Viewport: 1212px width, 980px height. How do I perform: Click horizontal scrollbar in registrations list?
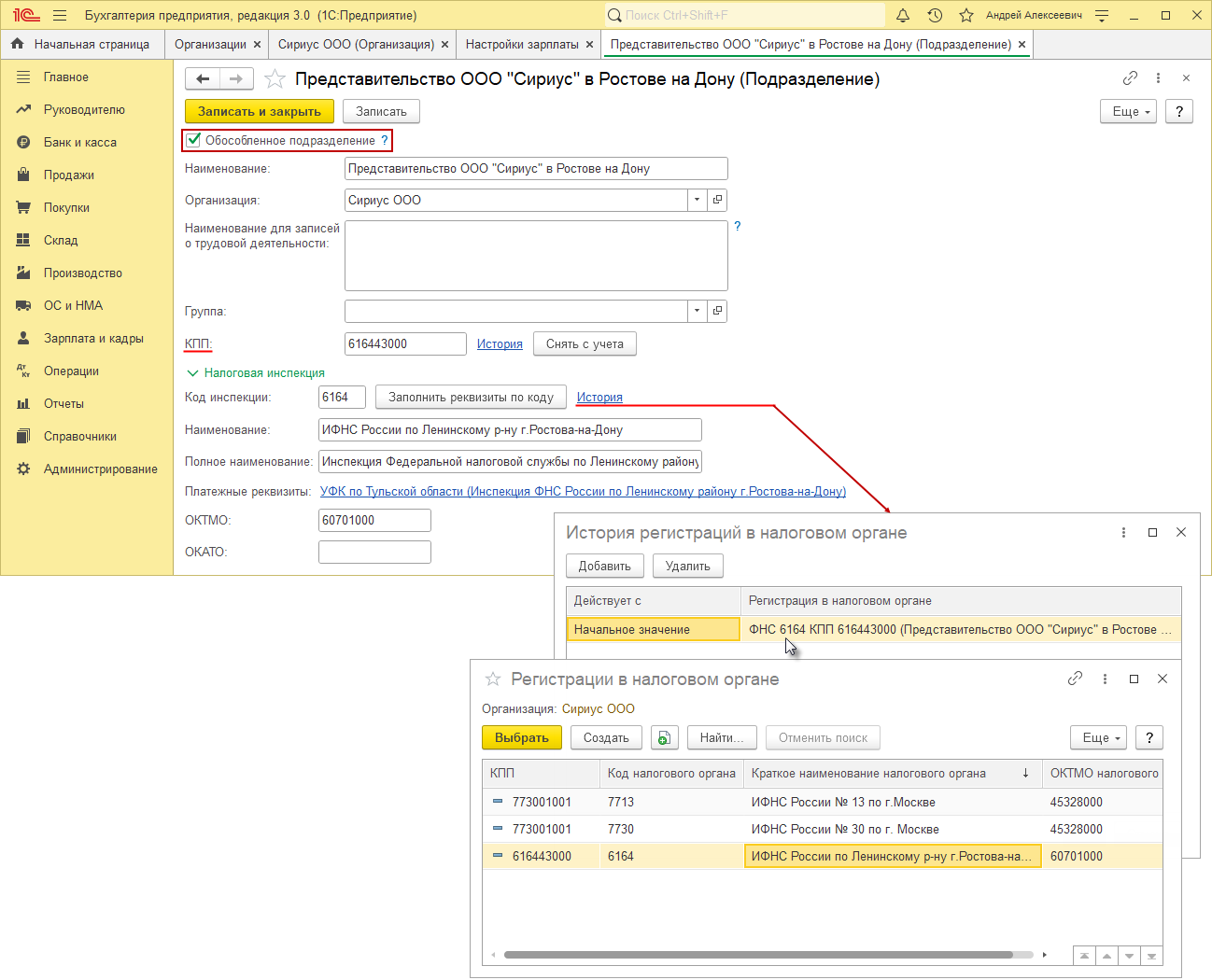758,955
